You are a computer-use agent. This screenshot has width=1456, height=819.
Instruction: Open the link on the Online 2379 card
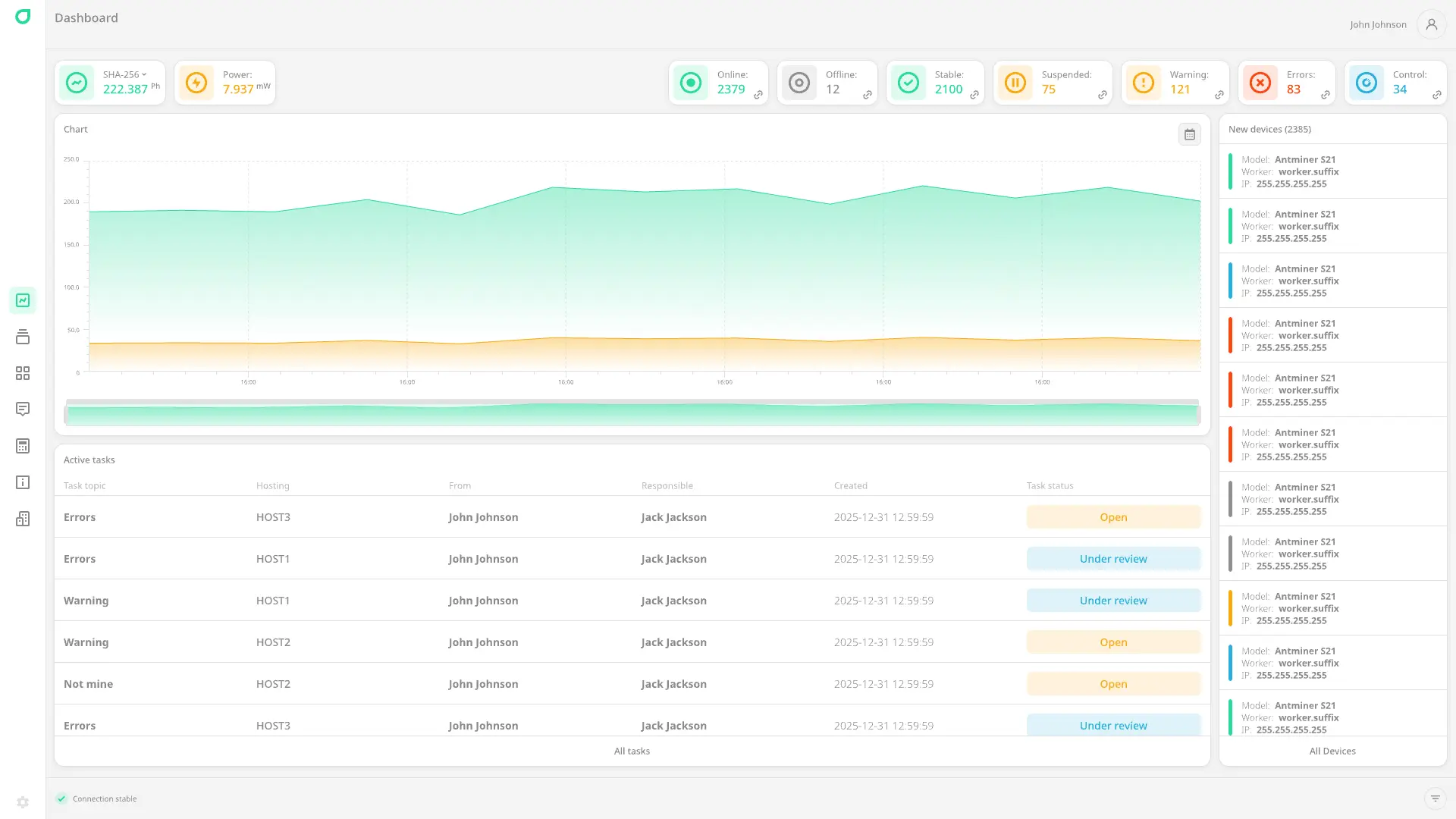[758, 96]
